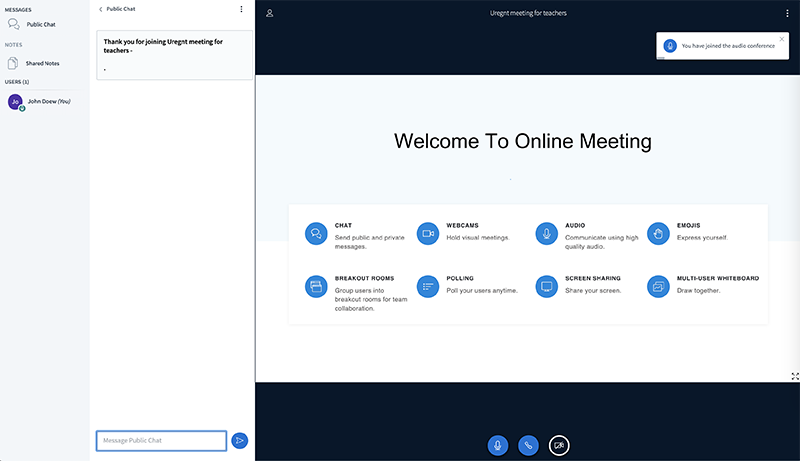Open Public Chat in messages list
The height and width of the screenshot is (461, 800).
[x=40, y=24]
